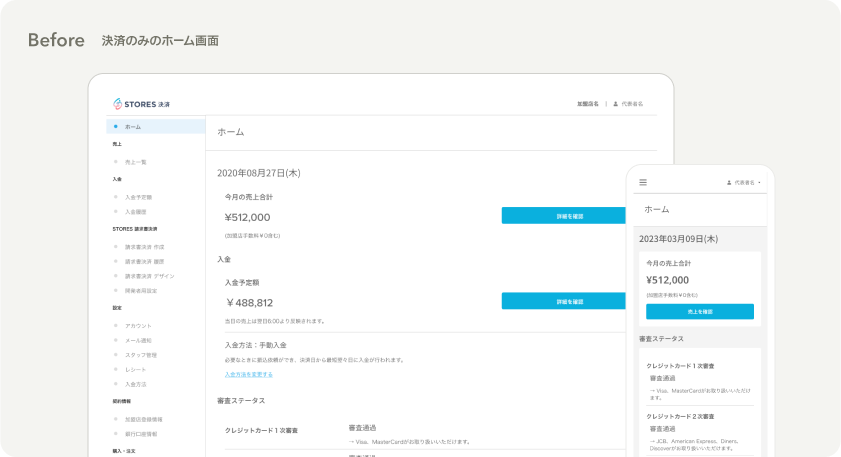
Task: Select ホーム in the sidebar
Action: click(156, 127)
